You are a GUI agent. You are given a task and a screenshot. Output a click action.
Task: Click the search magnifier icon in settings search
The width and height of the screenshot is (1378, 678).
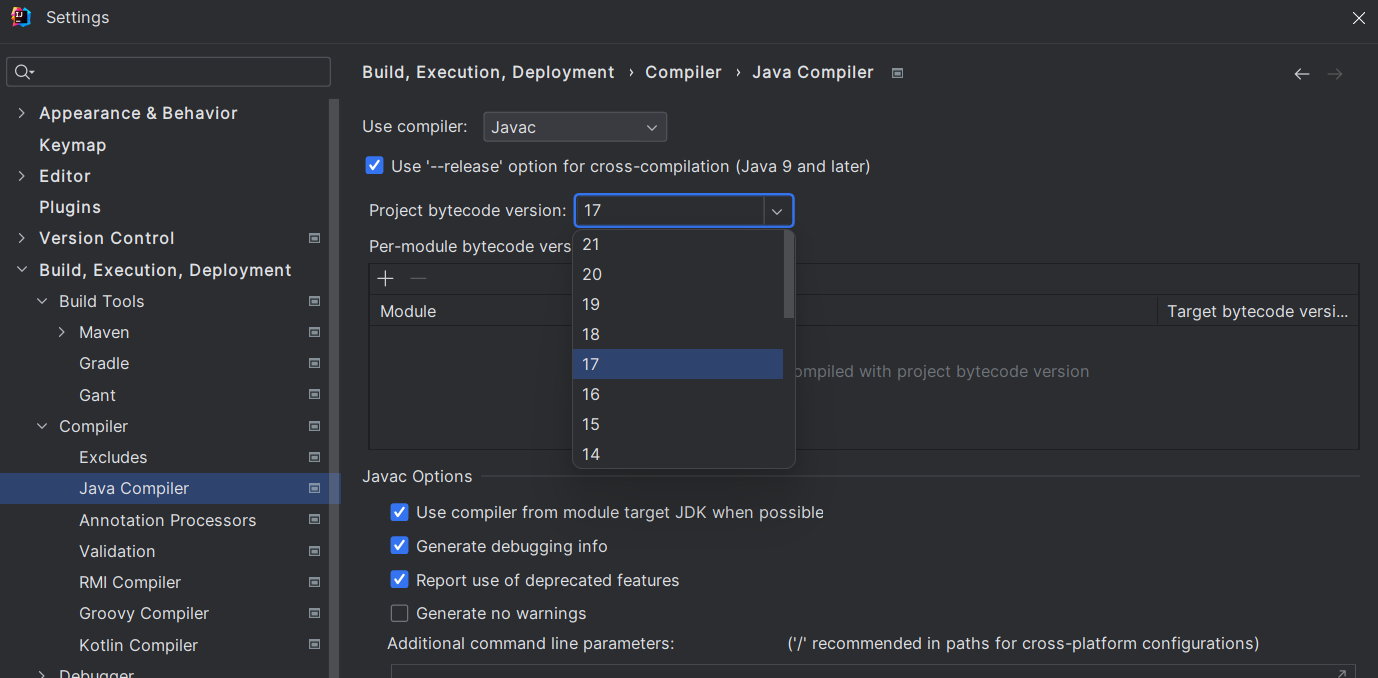click(24, 72)
